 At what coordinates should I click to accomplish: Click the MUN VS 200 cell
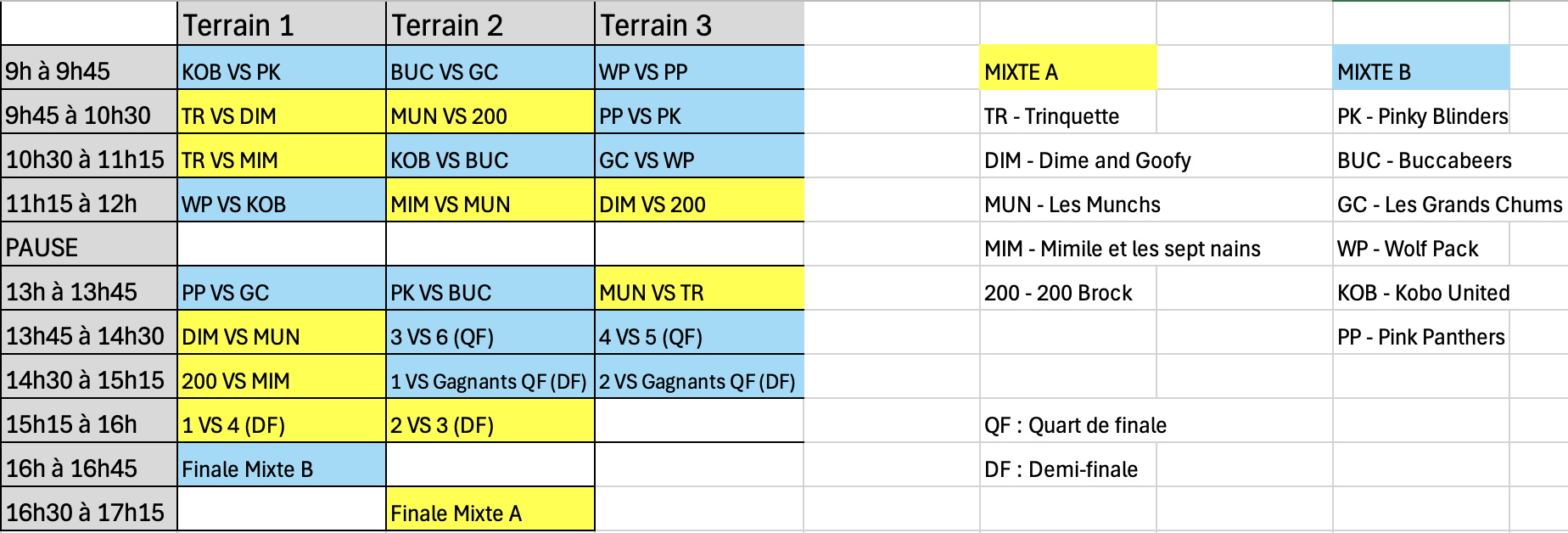click(x=490, y=112)
